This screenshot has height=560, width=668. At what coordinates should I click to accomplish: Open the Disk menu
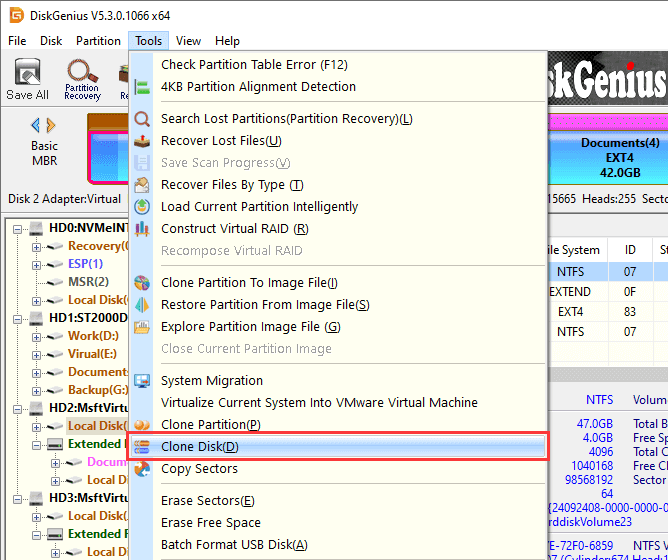(51, 41)
